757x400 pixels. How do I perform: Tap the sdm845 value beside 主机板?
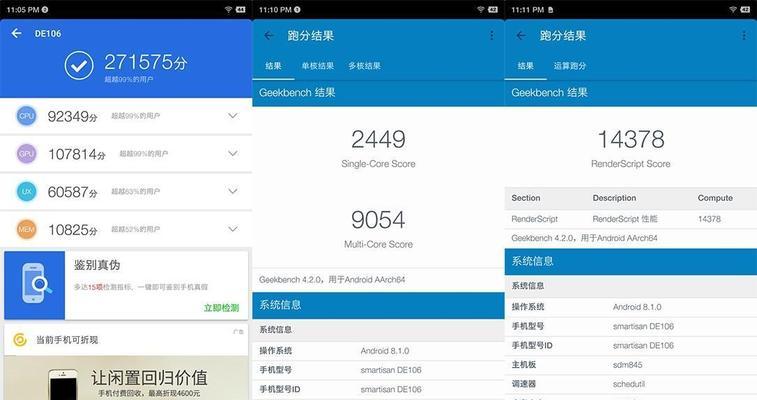click(x=628, y=365)
